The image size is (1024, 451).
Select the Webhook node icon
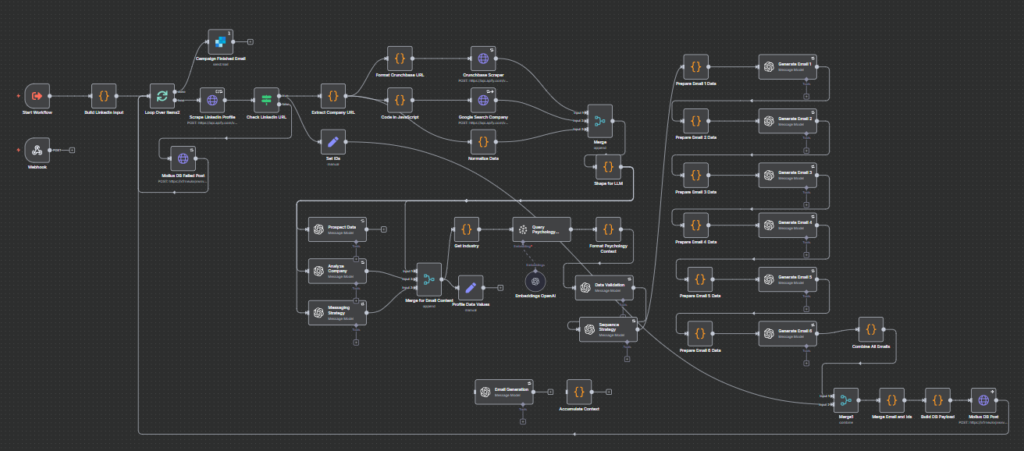(x=37, y=150)
